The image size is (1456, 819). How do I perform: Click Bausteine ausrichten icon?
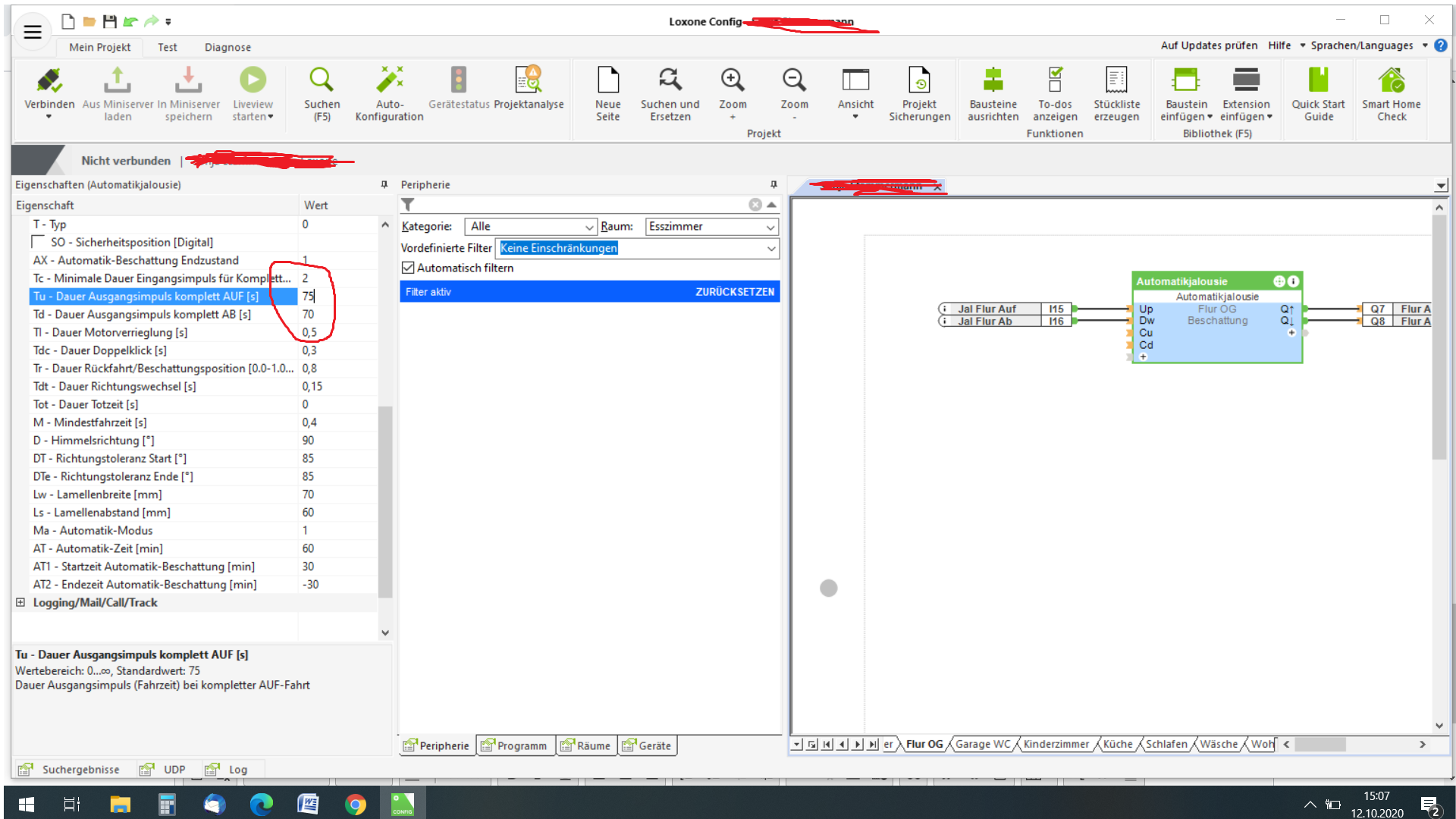click(993, 80)
